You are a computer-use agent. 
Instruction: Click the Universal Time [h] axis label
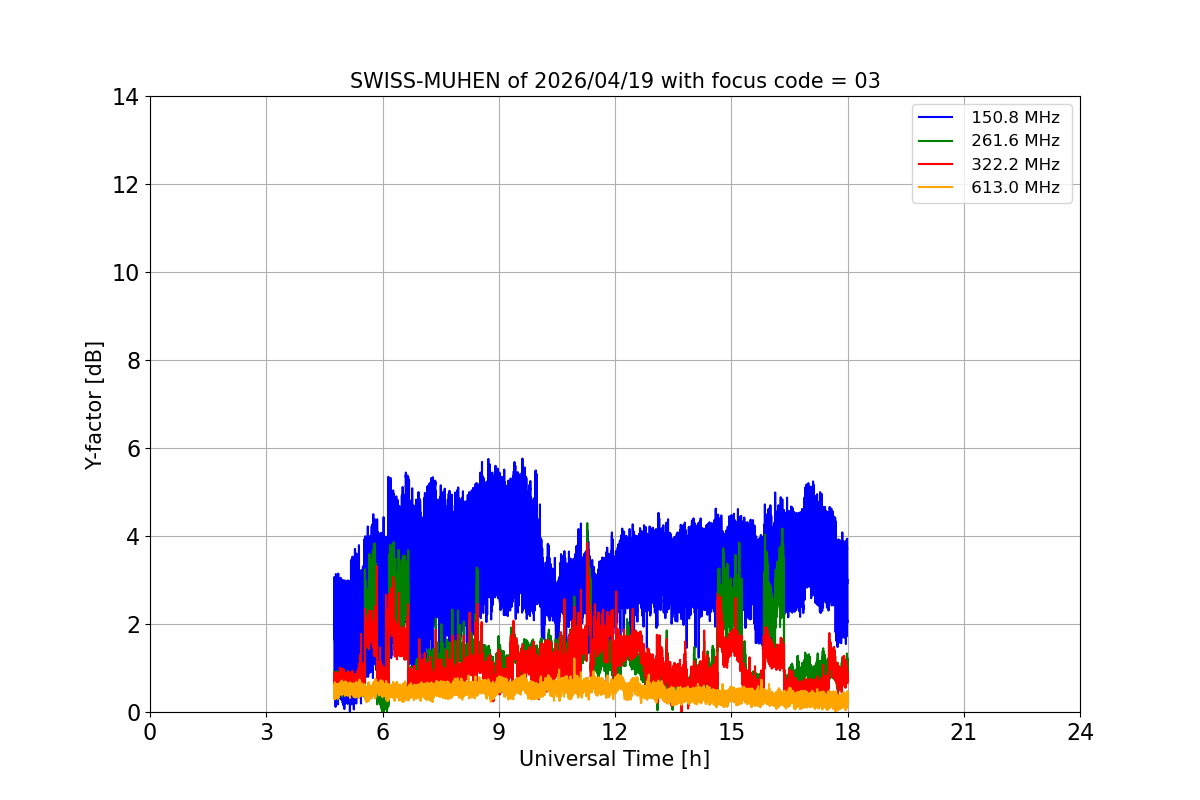tap(614, 759)
